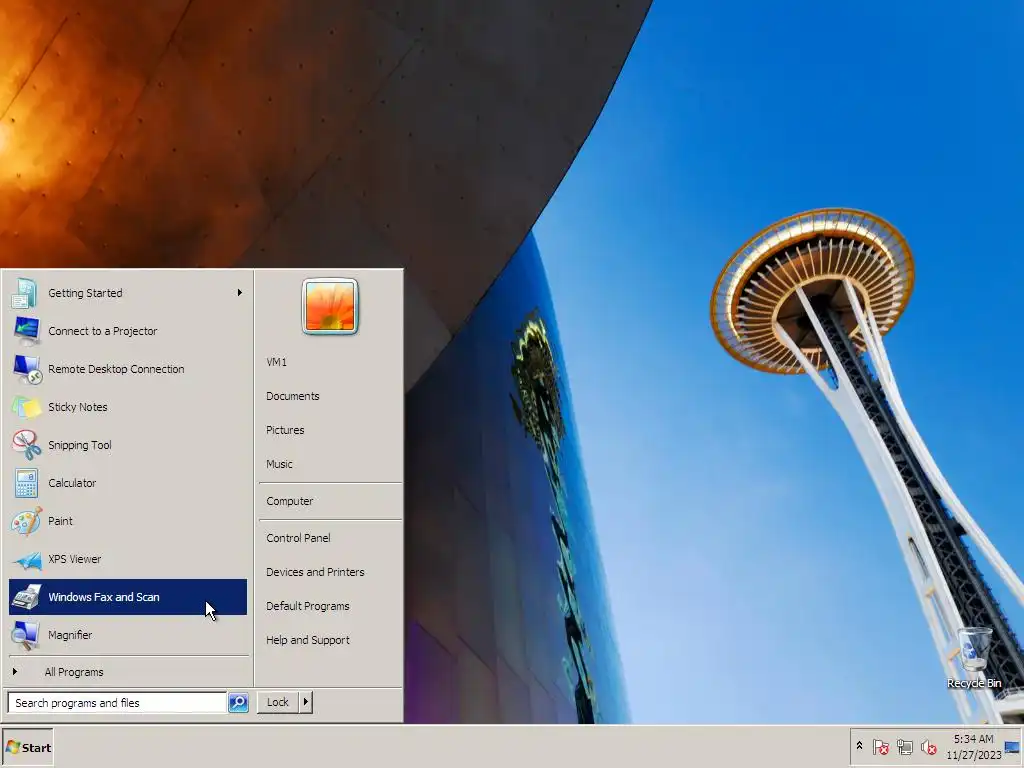Launch Paint palette icon
This screenshot has width=1024, height=768.
[x=26, y=521]
